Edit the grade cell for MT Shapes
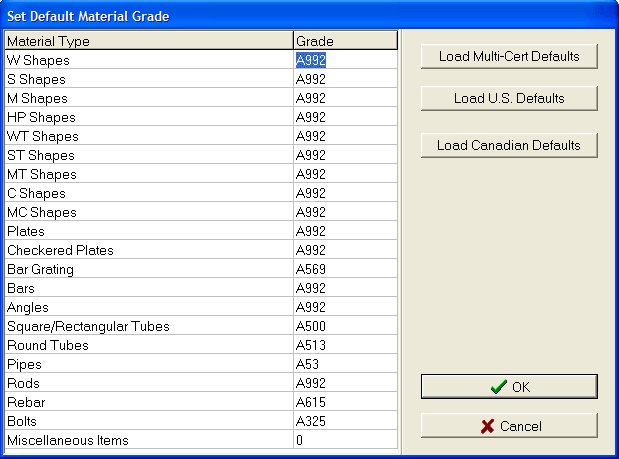Screen dimensions: 619x459 (345, 174)
